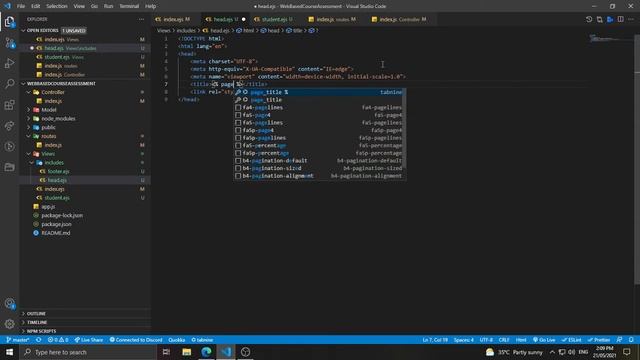Open the Explorer view in activity bar
This screenshot has width=640, height=360.
coord(9,22)
